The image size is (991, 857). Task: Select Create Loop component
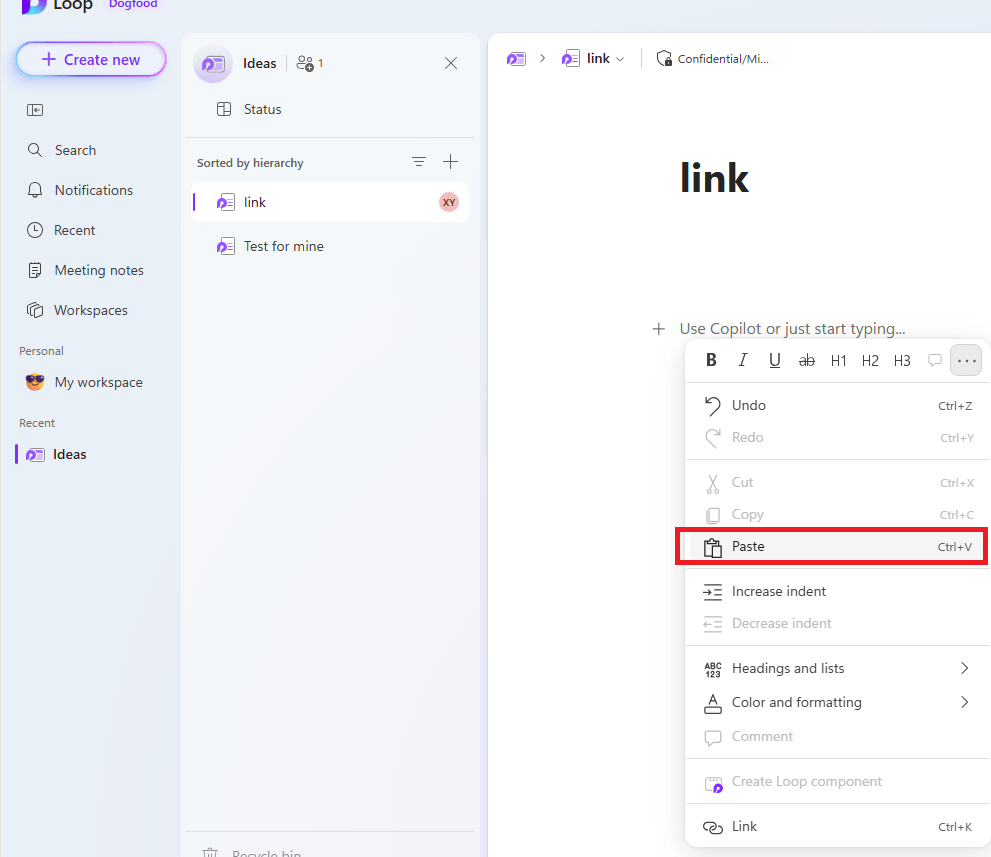click(838, 782)
